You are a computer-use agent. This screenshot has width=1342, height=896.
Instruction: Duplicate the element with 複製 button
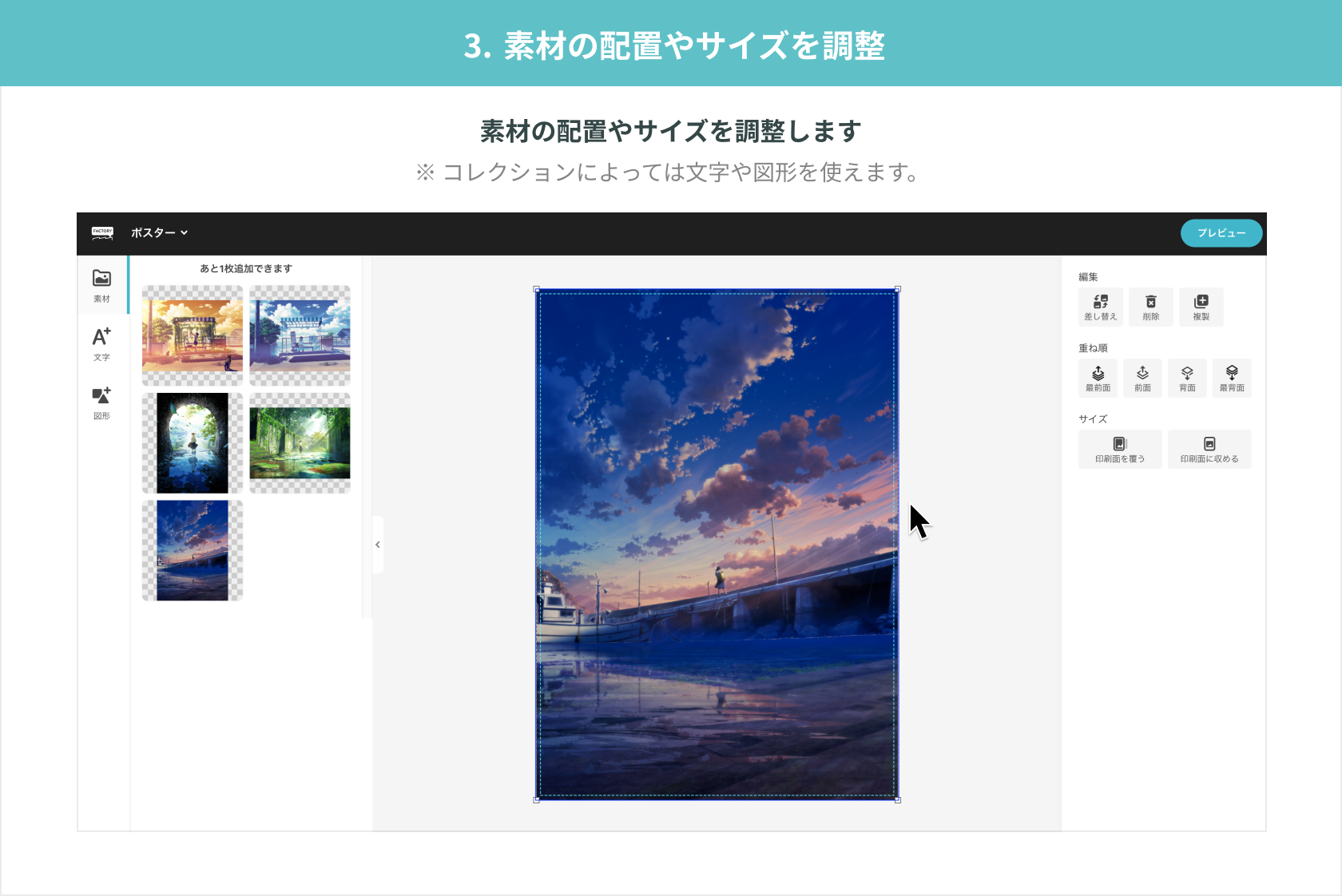coord(1201,307)
